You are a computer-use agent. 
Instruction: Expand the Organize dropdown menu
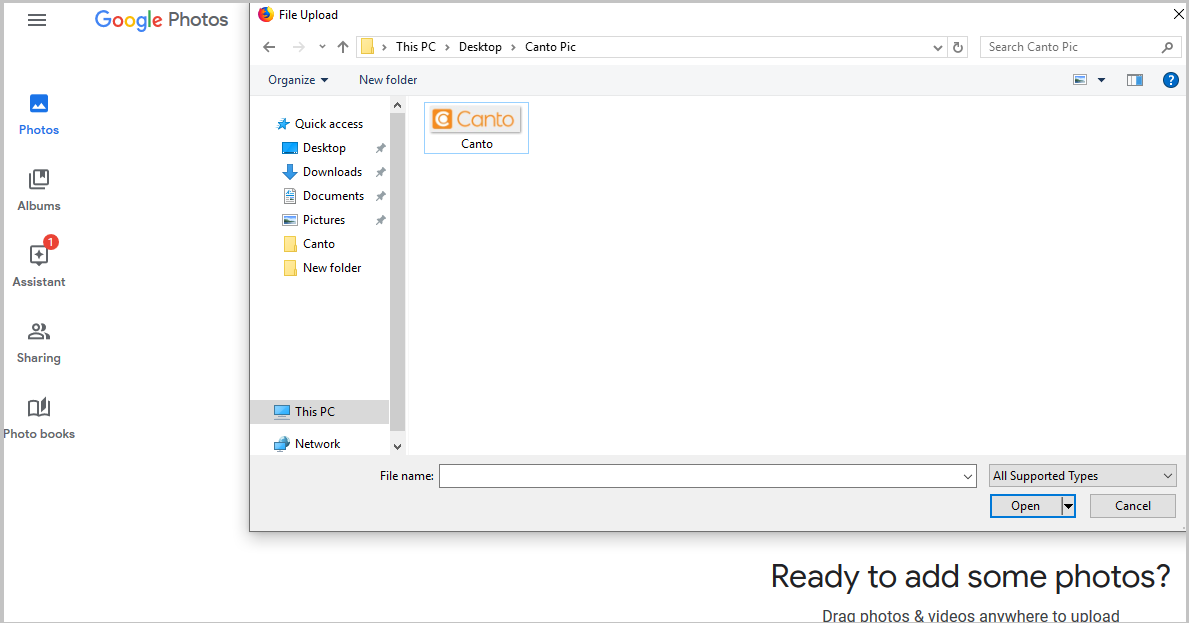298,80
